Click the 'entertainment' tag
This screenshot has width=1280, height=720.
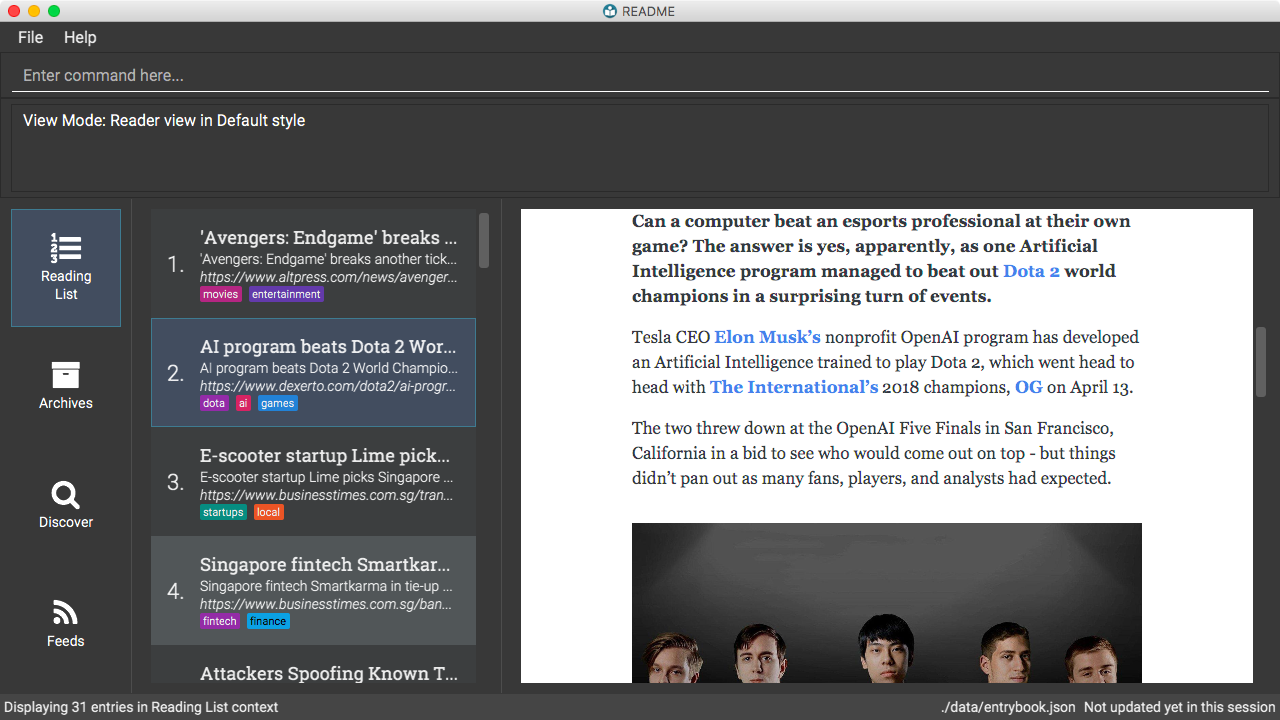tap(286, 294)
